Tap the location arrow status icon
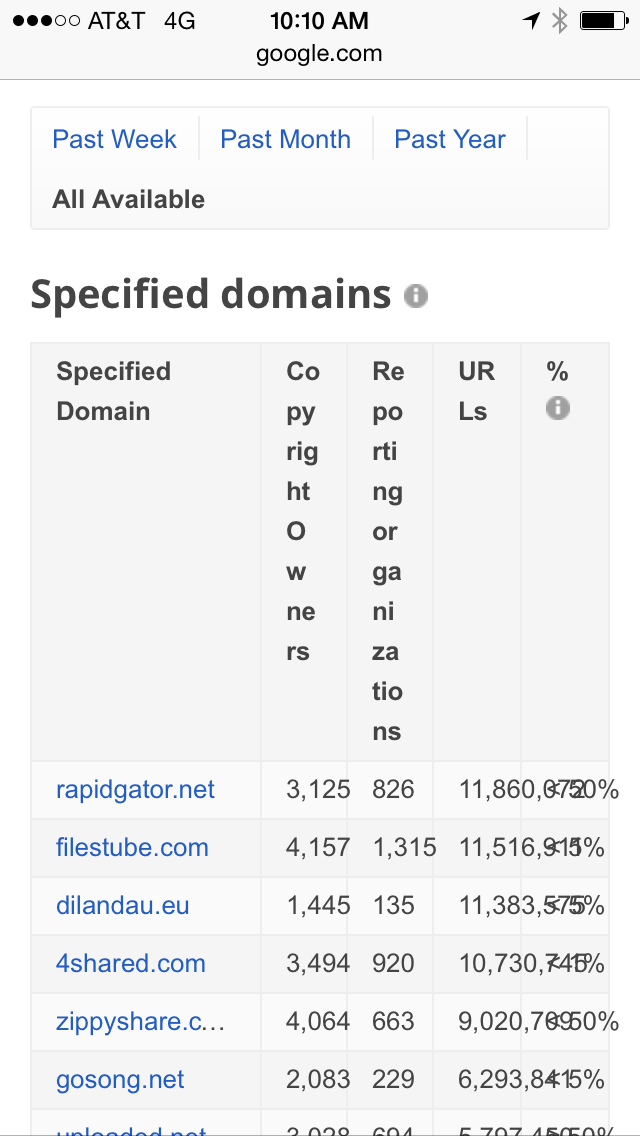 click(x=531, y=21)
